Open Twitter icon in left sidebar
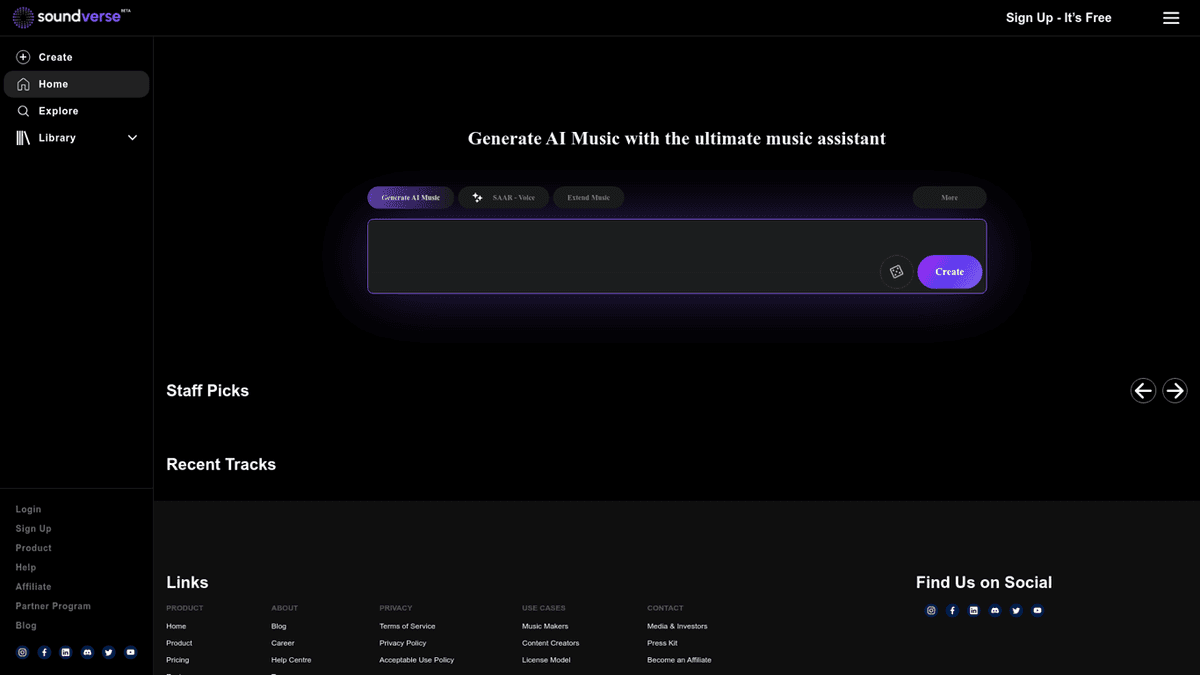The height and width of the screenshot is (675, 1200). [108, 652]
